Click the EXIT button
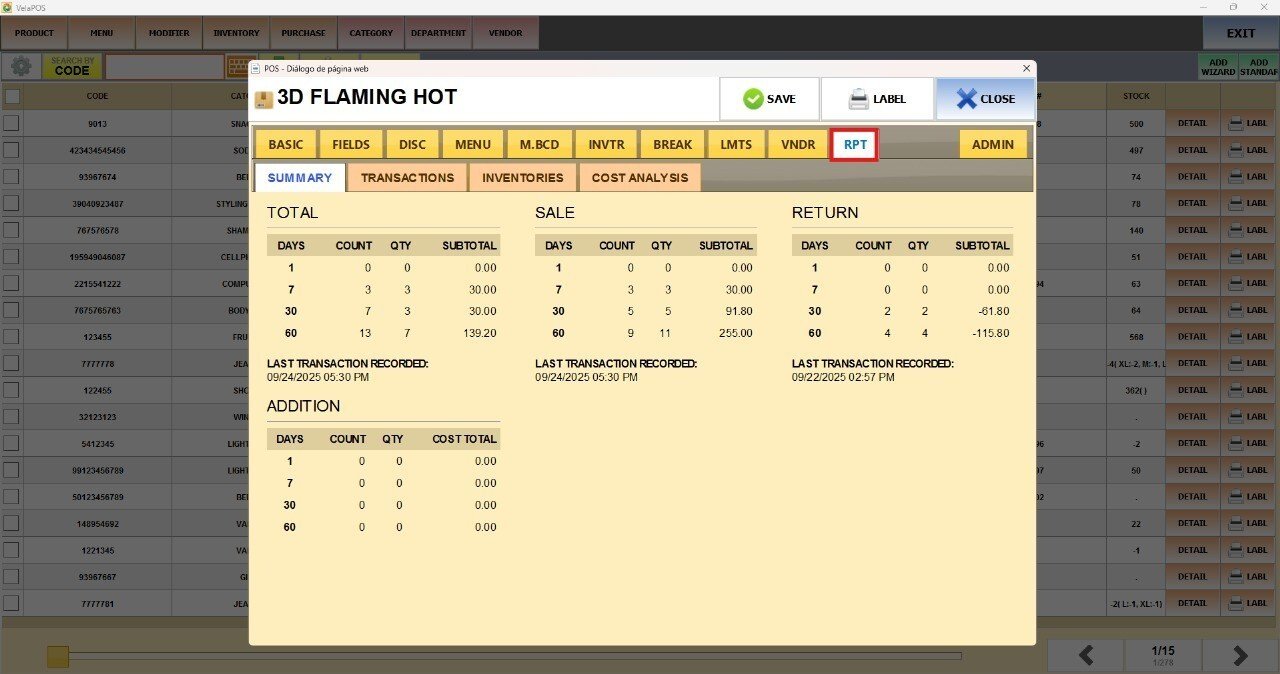The width and height of the screenshot is (1280, 674). tap(1240, 33)
